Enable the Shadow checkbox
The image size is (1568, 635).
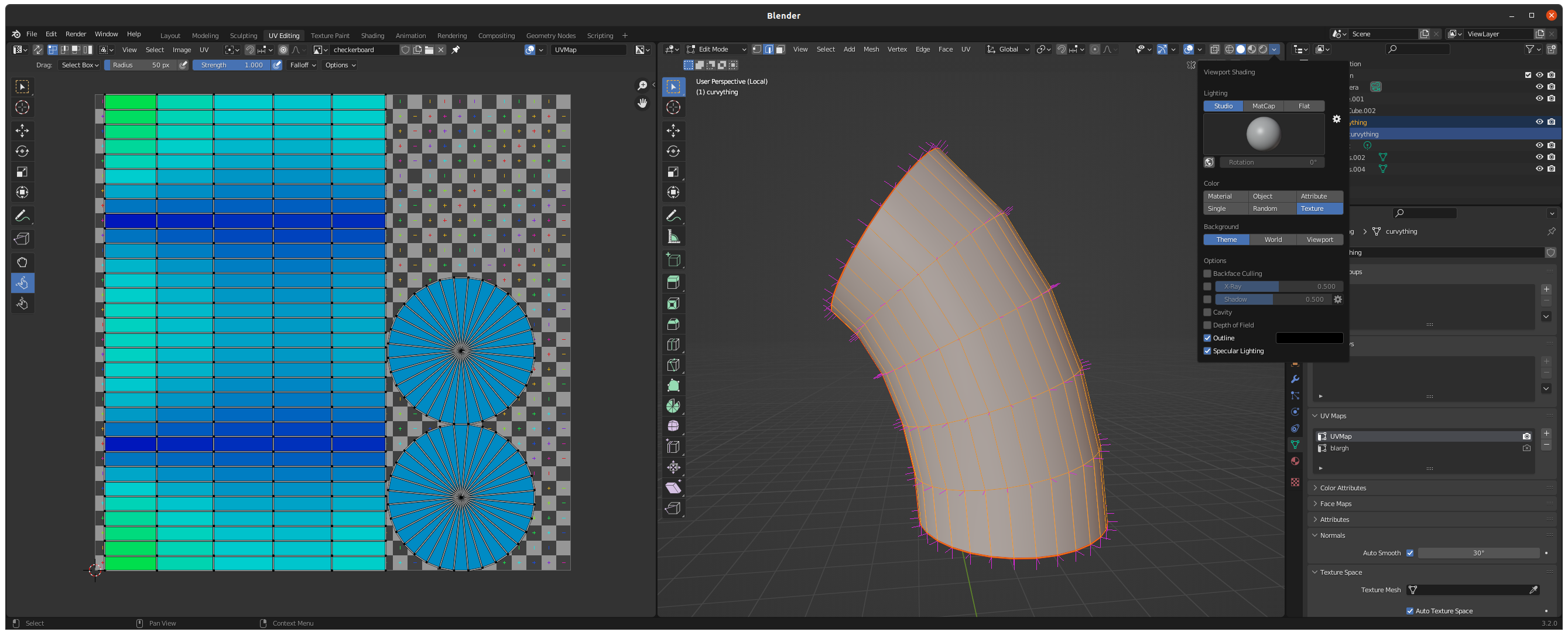point(1207,299)
